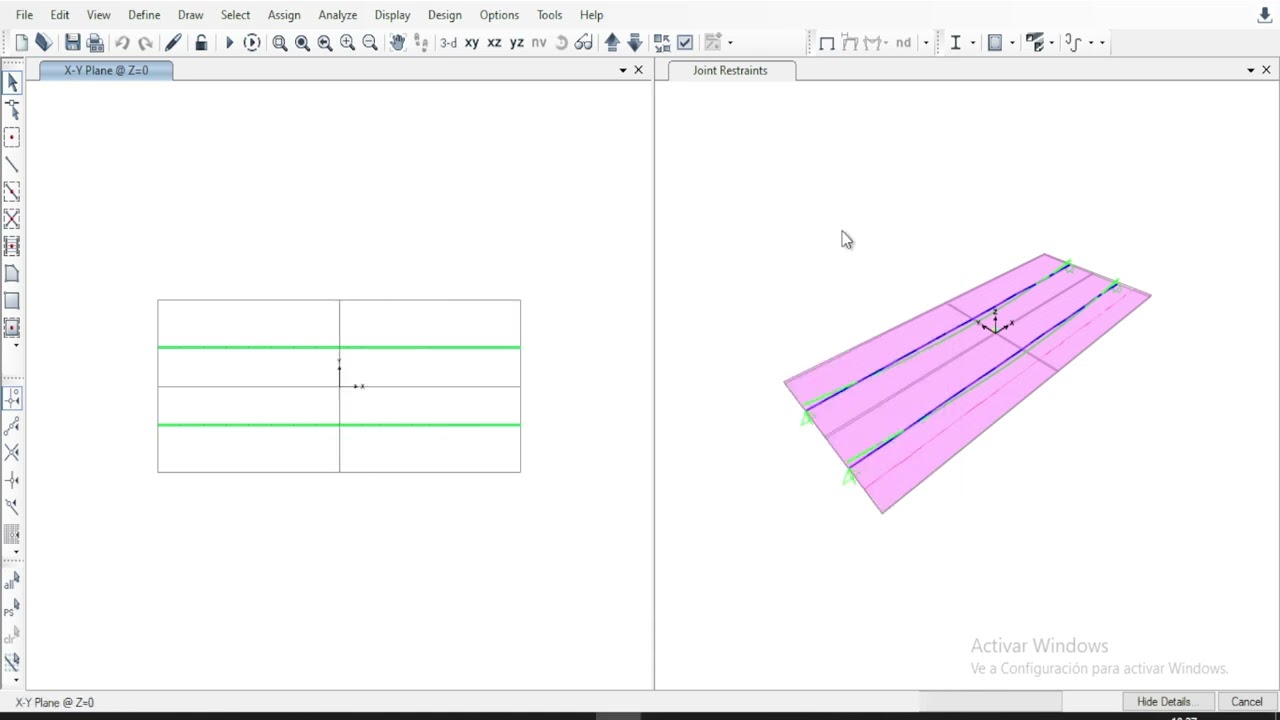The image size is (1280, 720).
Task: Run analysis with play arrow
Action: coord(229,42)
